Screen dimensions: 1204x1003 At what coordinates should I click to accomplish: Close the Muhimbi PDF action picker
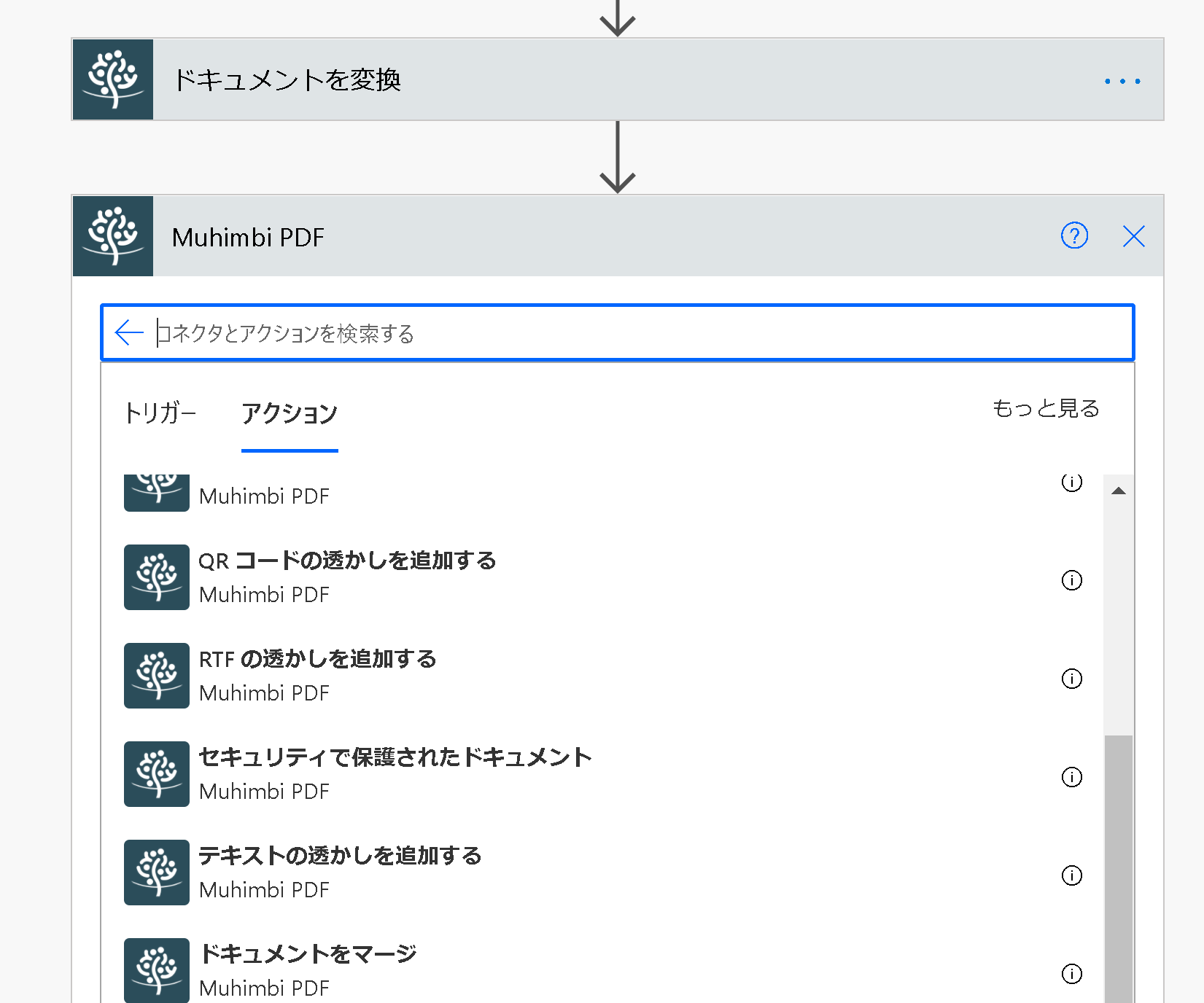[x=1134, y=236]
